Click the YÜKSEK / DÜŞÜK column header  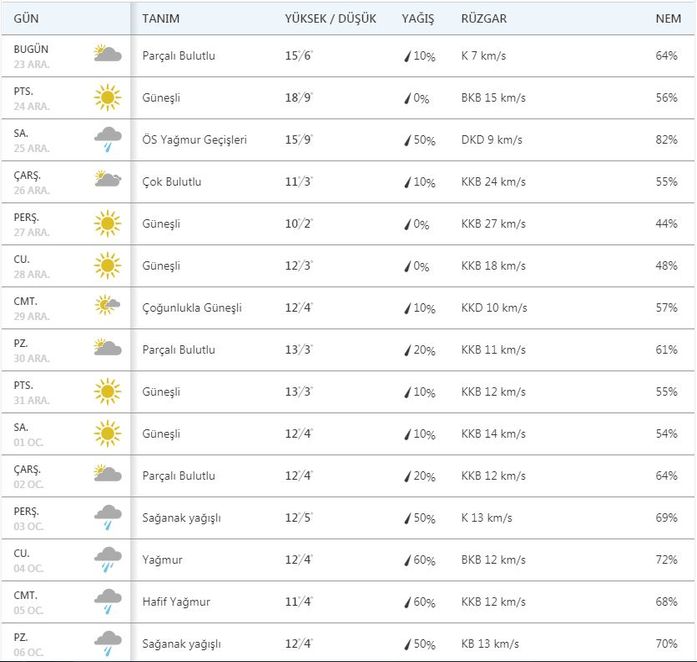coord(331,19)
